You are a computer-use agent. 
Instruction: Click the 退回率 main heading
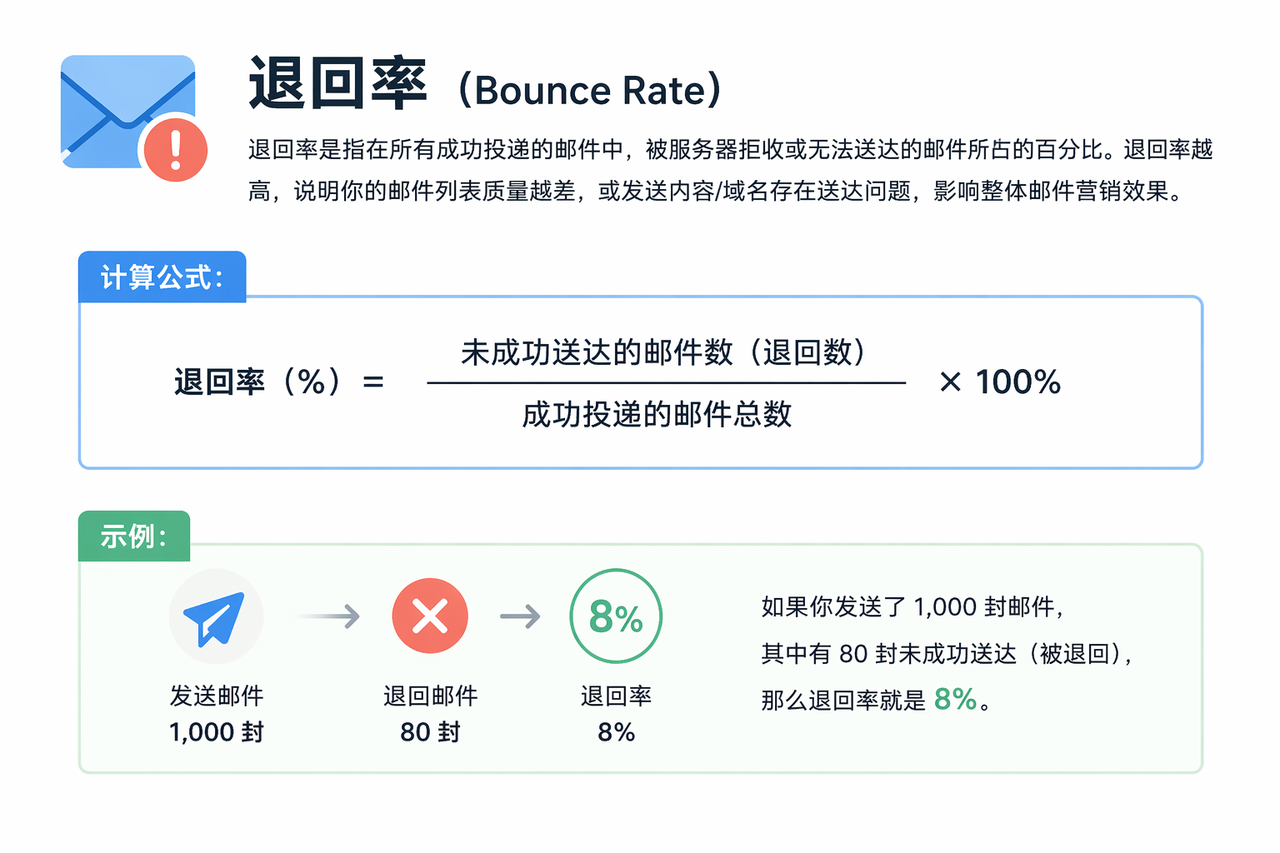pos(338,85)
